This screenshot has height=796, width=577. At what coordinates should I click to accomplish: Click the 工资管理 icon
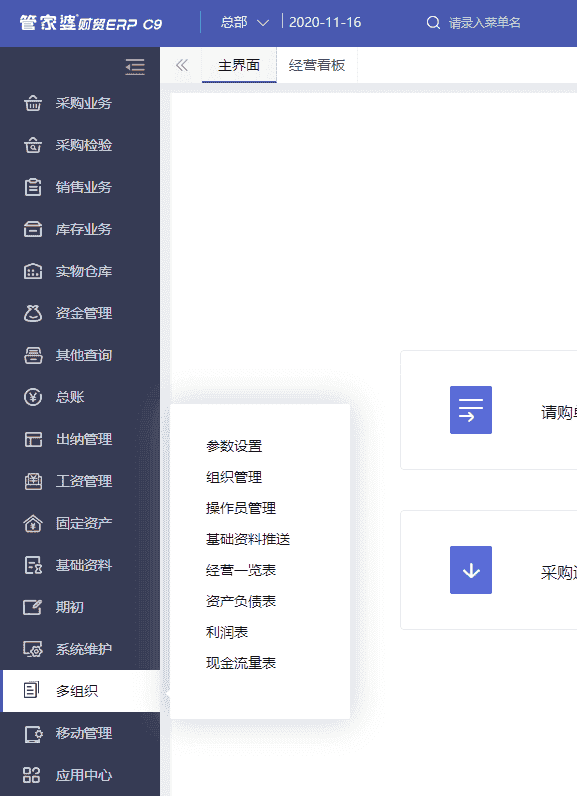point(33,481)
